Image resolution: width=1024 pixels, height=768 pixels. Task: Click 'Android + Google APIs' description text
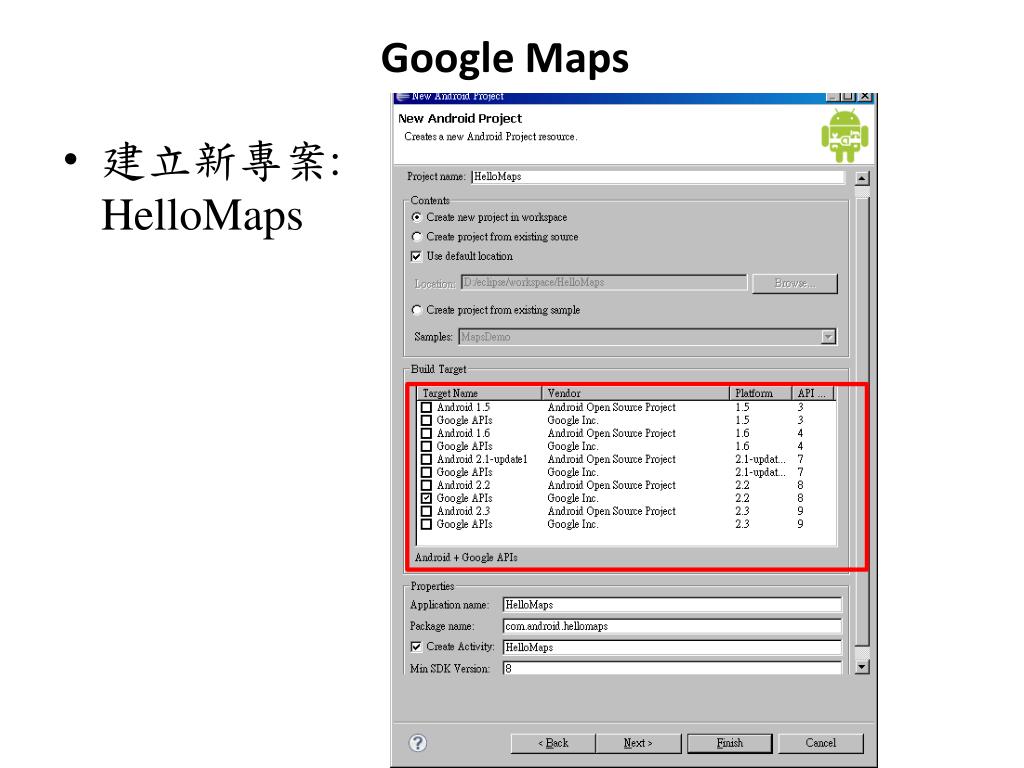[466, 558]
